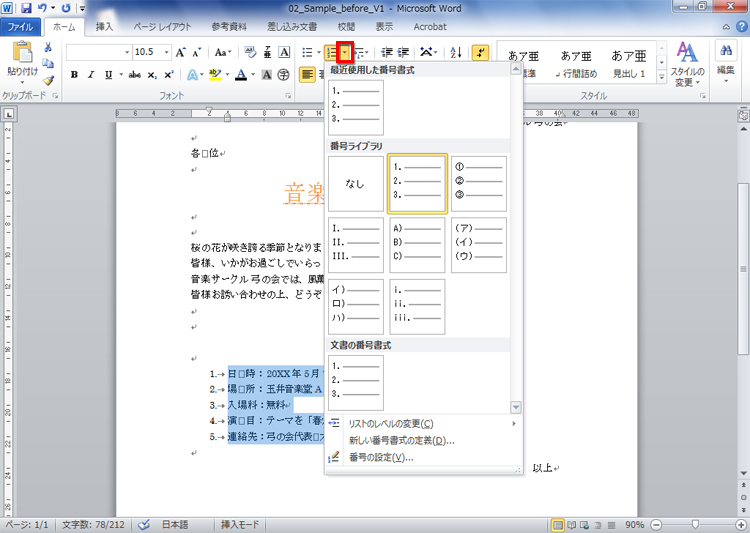Toggle the numbering list button
The image size is (750, 533).
[x=331, y=52]
